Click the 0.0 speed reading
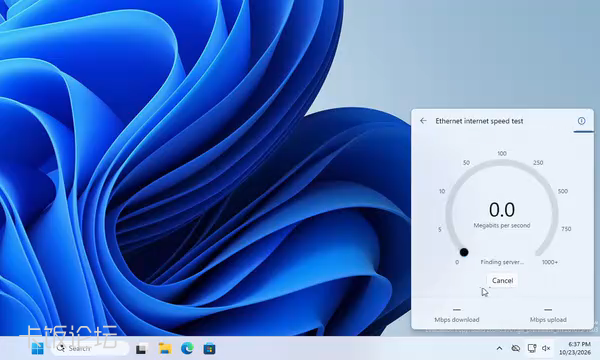Screen dimensions: 600x360 [502, 210]
